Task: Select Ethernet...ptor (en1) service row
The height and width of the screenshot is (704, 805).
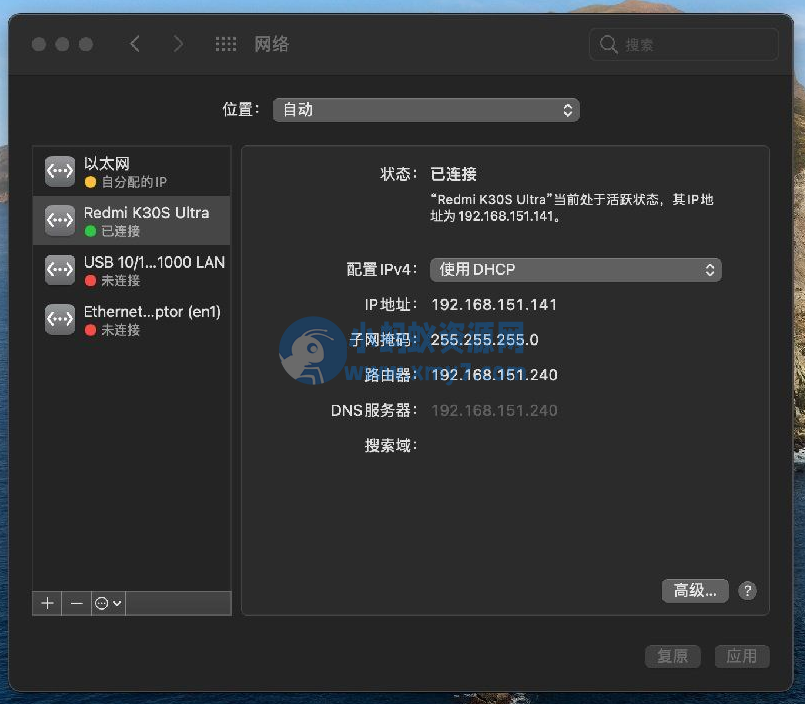Action: click(131, 319)
